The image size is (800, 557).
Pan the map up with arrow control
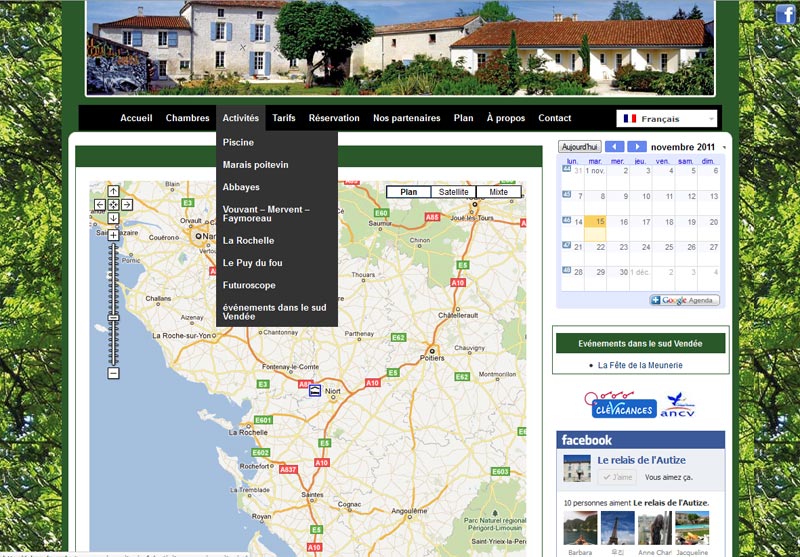click(113, 191)
